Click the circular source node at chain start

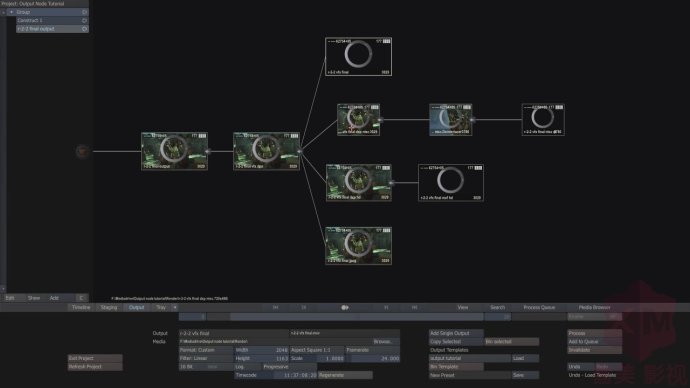(x=82, y=151)
